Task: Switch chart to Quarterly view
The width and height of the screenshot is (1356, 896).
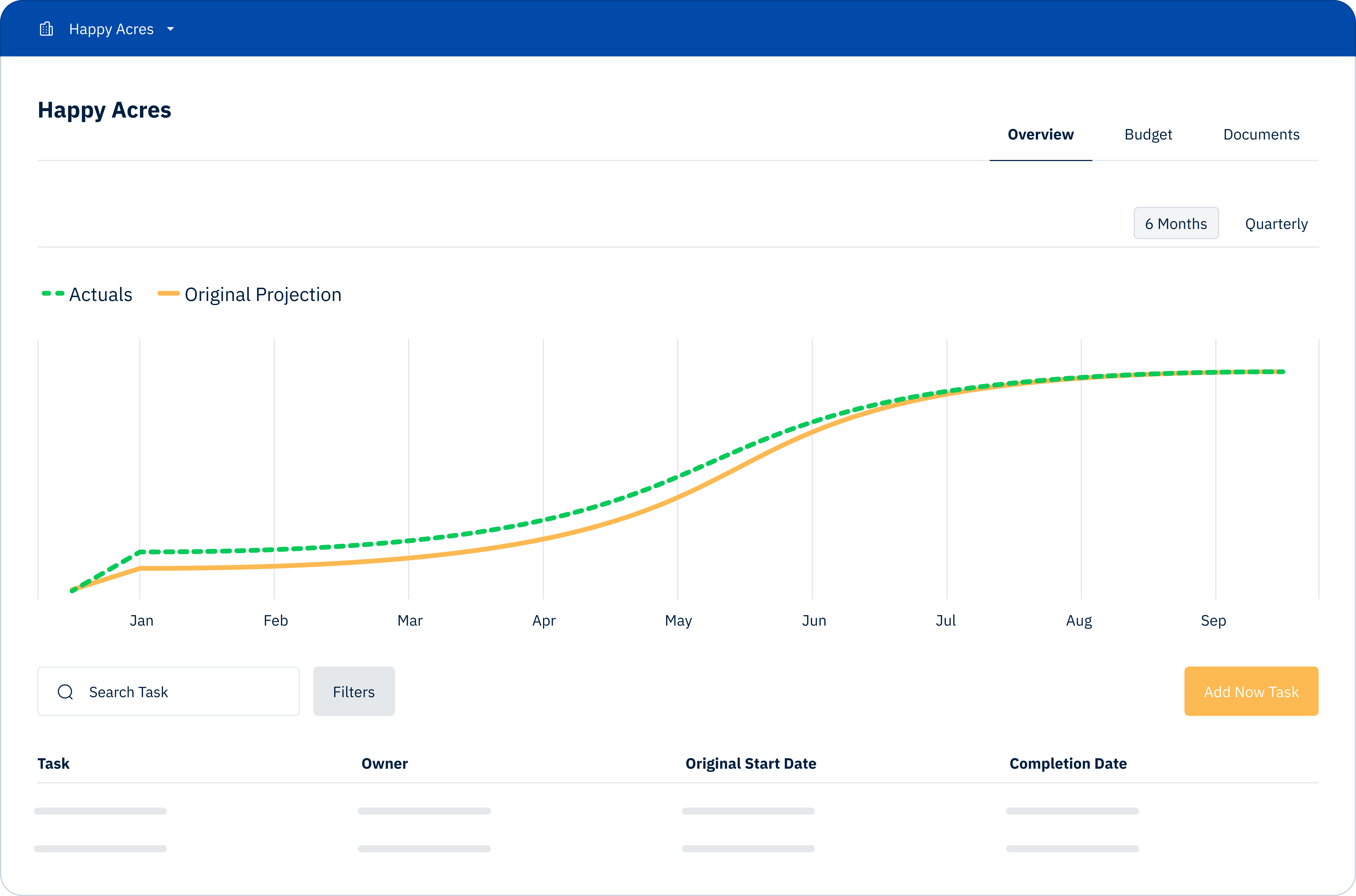Action: click(1276, 224)
